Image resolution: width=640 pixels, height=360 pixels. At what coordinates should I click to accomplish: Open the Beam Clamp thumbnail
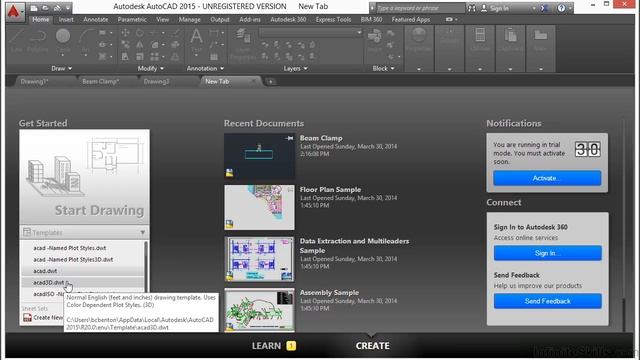[x=259, y=157]
